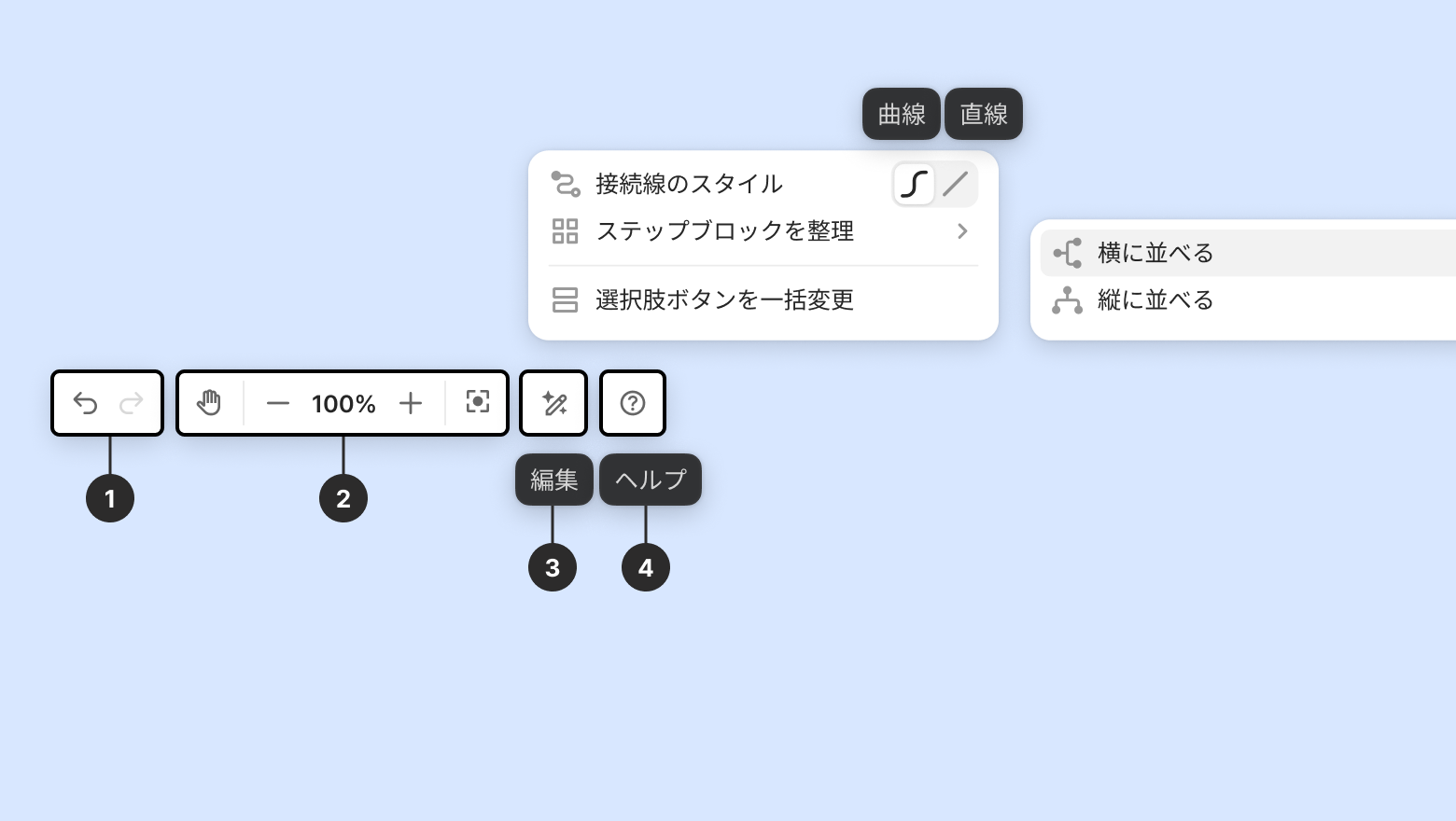Switch connector style to curved line
Viewport: 1456px width, 821px height.
click(914, 184)
